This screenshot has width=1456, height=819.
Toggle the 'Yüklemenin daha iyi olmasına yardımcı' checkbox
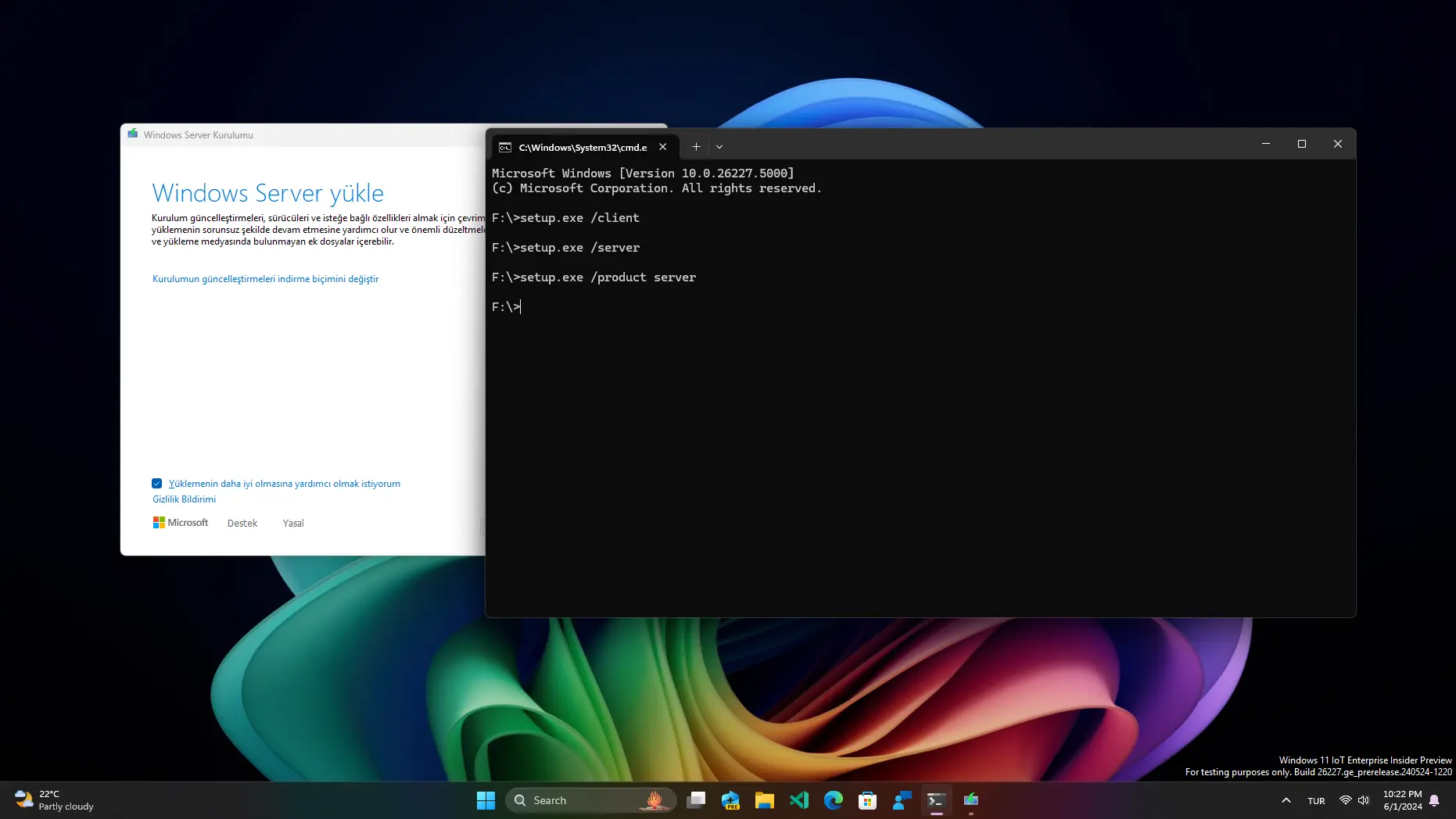click(x=157, y=484)
